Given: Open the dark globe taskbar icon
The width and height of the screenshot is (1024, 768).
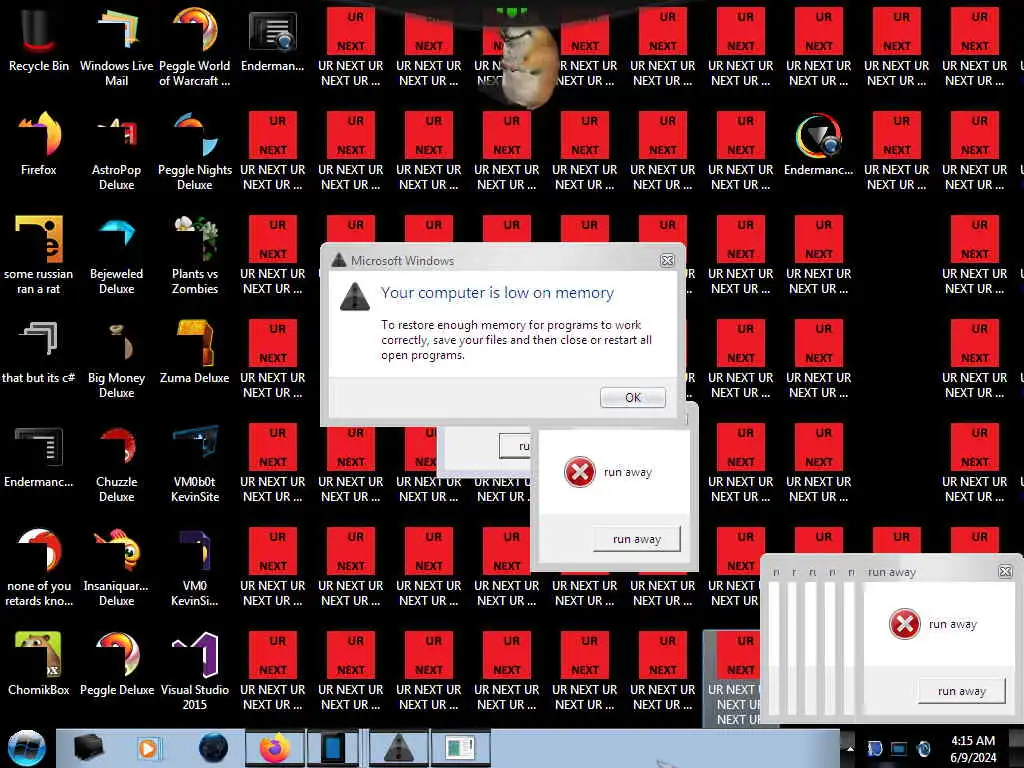Looking at the screenshot, I should click(214, 748).
